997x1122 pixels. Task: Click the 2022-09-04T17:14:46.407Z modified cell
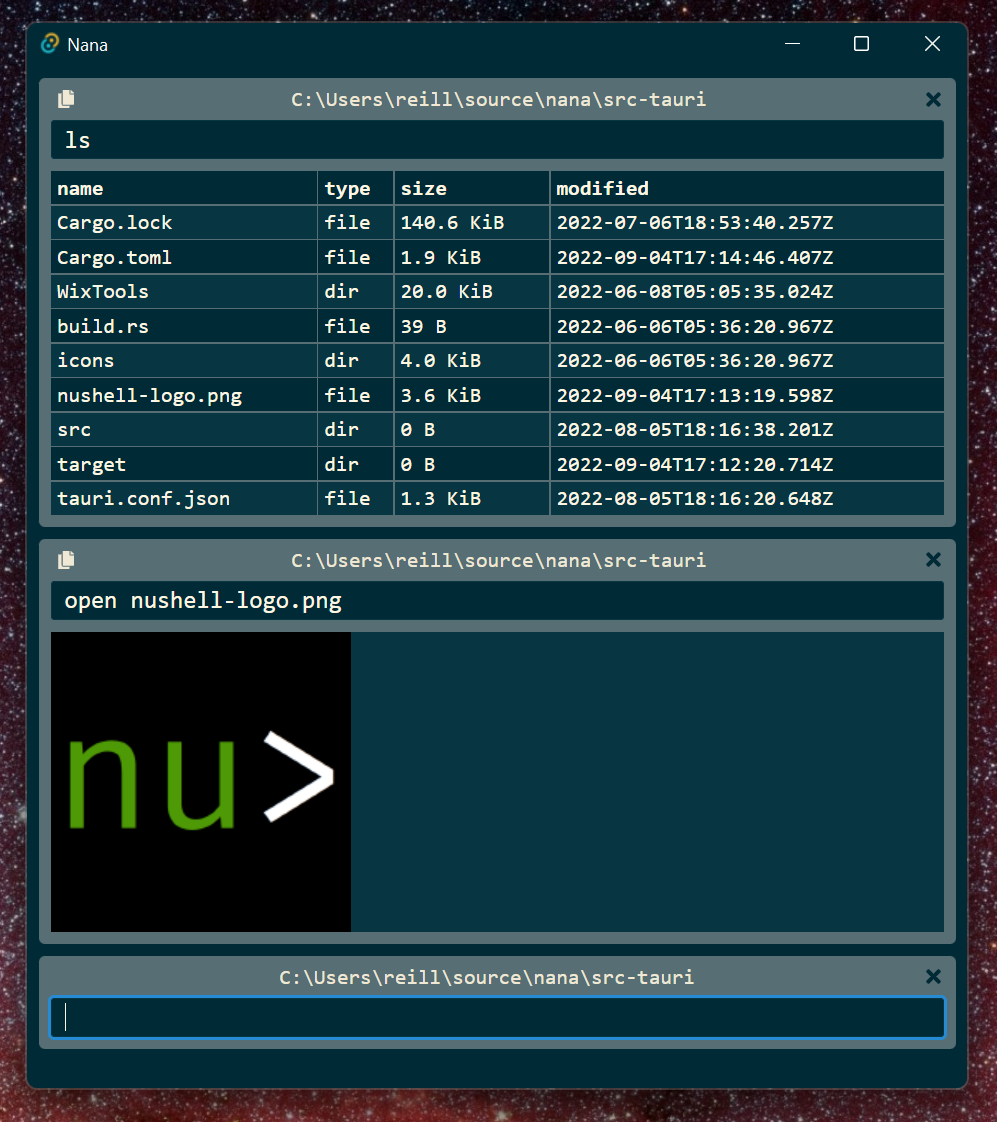click(747, 257)
